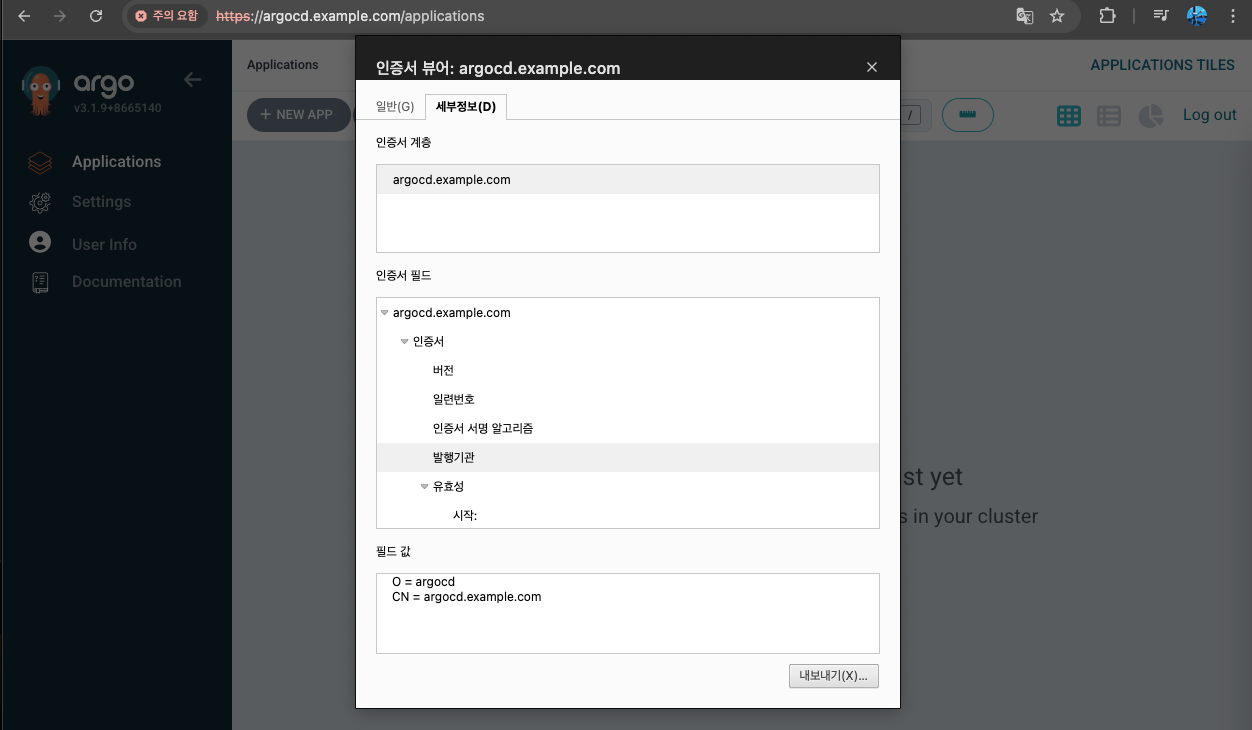
Task: Open the browser profile avatar
Action: click(x=1197, y=16)
